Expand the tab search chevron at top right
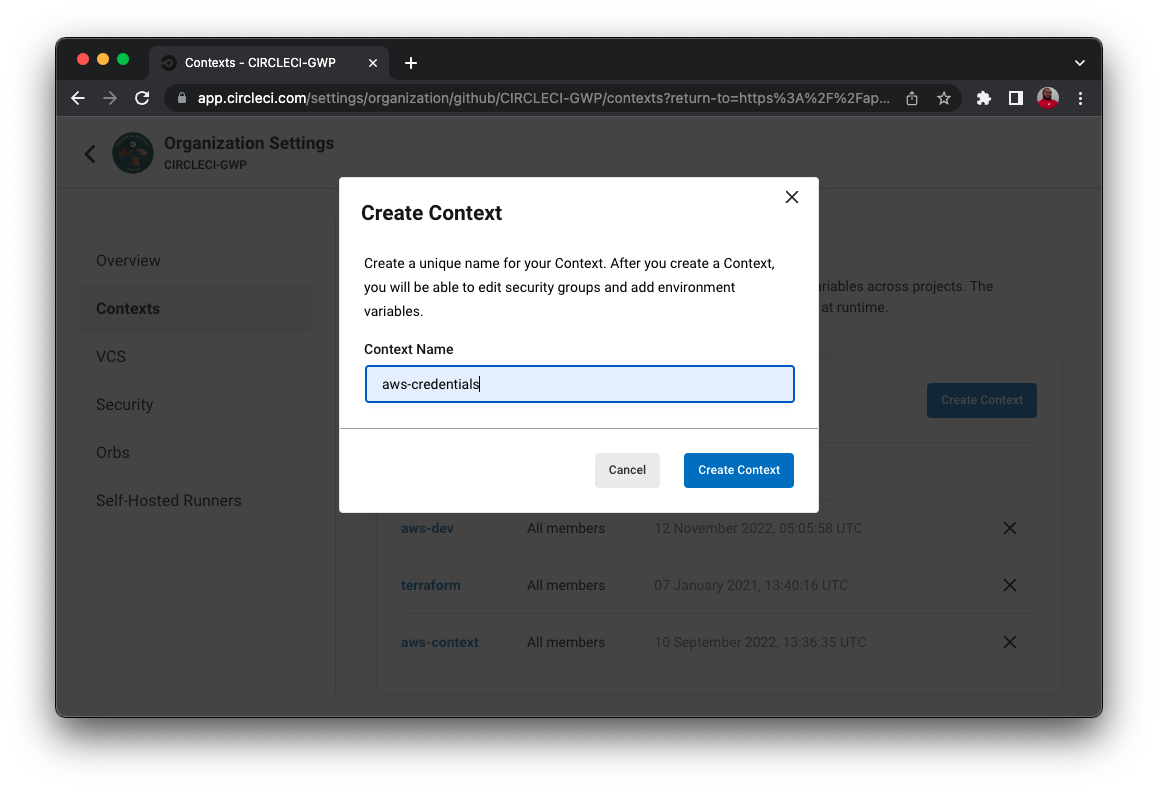The image size is (1158, 791). click(1079, 62)
